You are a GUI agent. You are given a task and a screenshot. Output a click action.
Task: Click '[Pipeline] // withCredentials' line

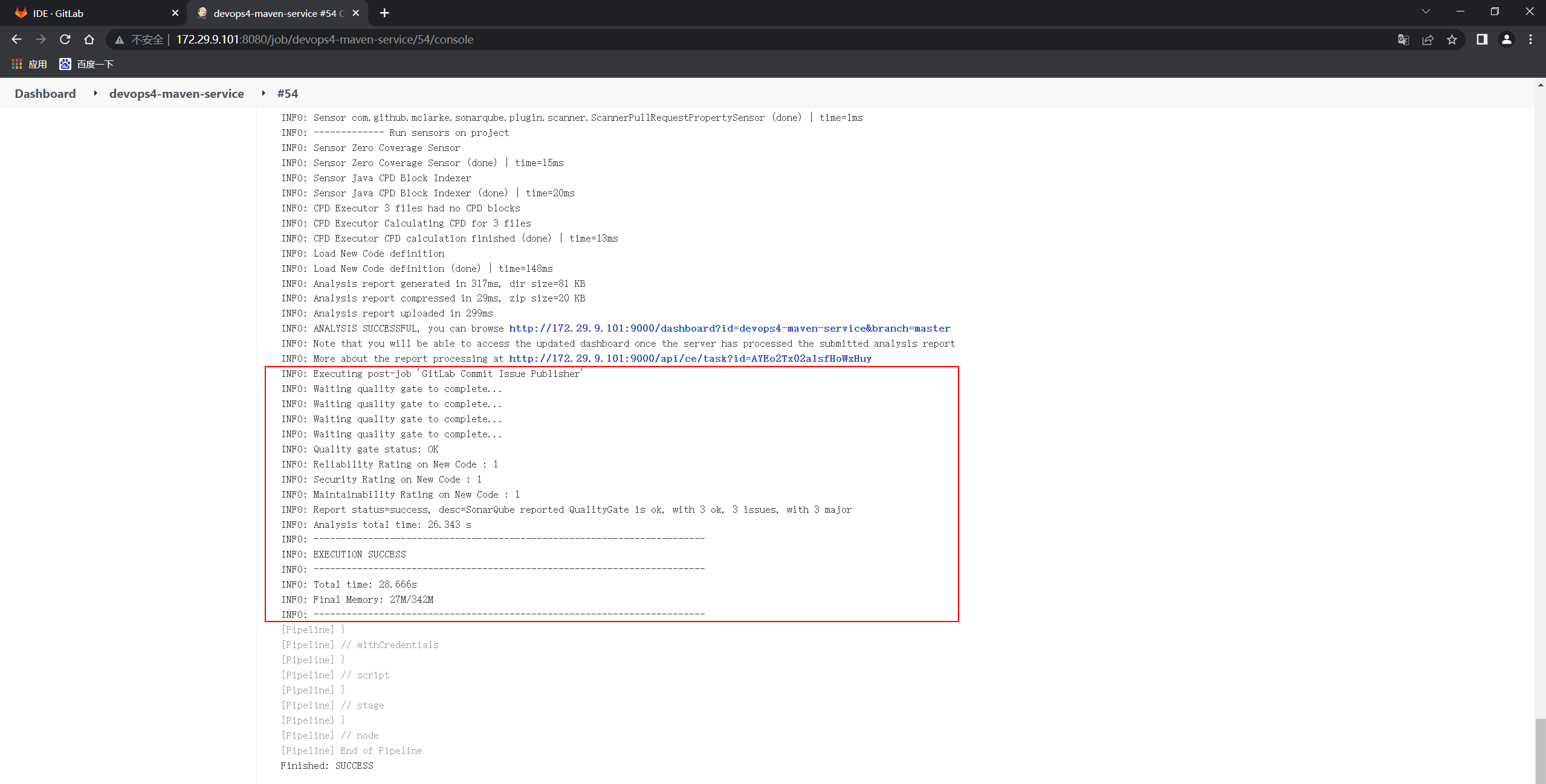(360, 645)
